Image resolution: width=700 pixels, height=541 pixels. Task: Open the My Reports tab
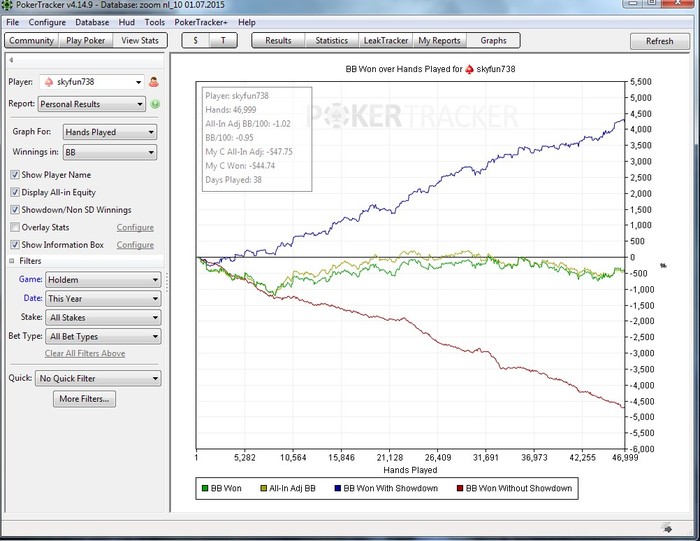(x=439, y=41)
